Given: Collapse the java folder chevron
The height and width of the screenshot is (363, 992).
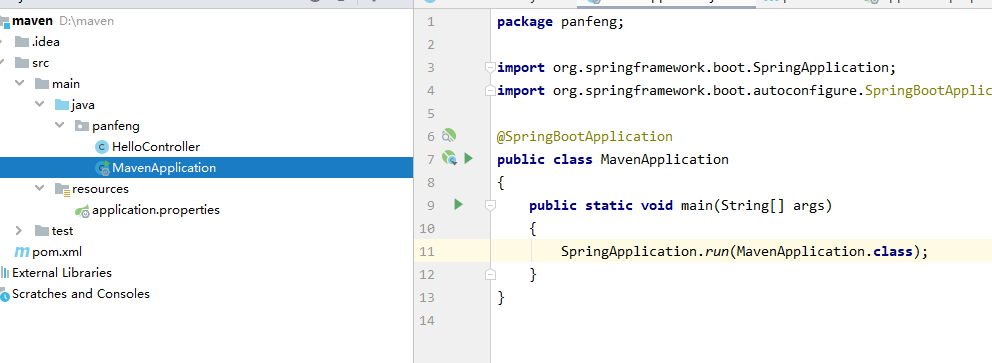Looking at the screenshot, I should [39, 104].
